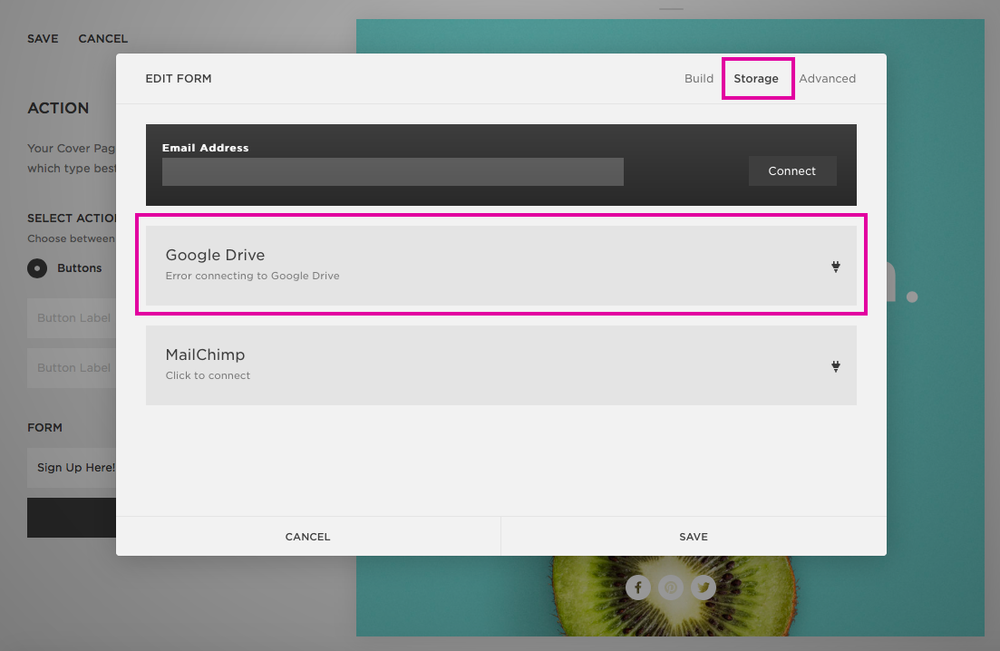Image resolution: width=1000 pixels, height=651 pixels.
Task: Click the first Button Label field
Action: pos(75,317)
